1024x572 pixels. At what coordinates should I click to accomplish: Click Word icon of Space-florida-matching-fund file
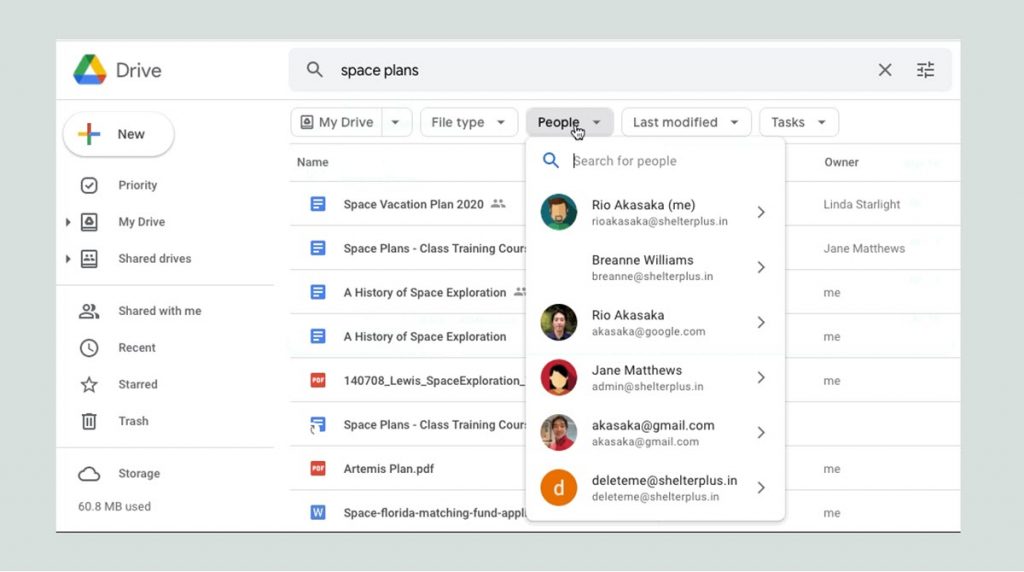coord(317,513)
